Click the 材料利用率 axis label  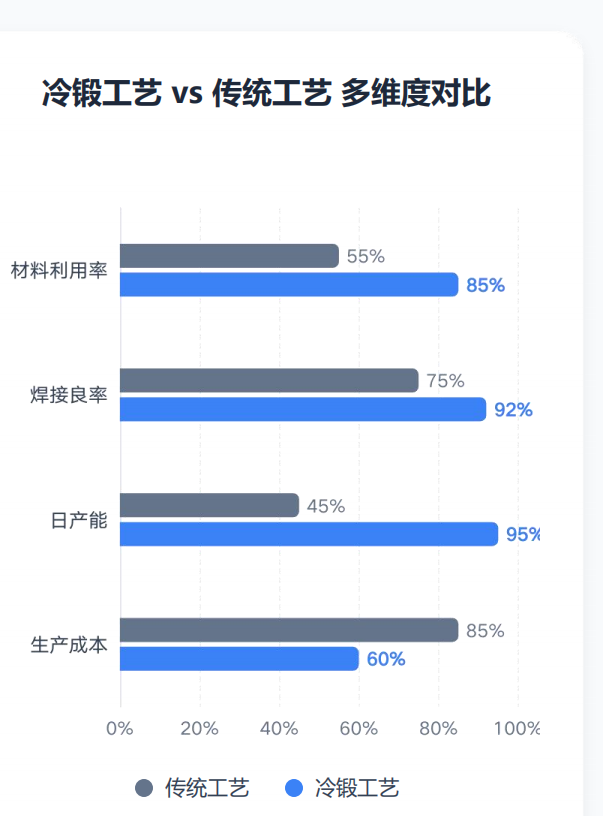pos(59,271)
